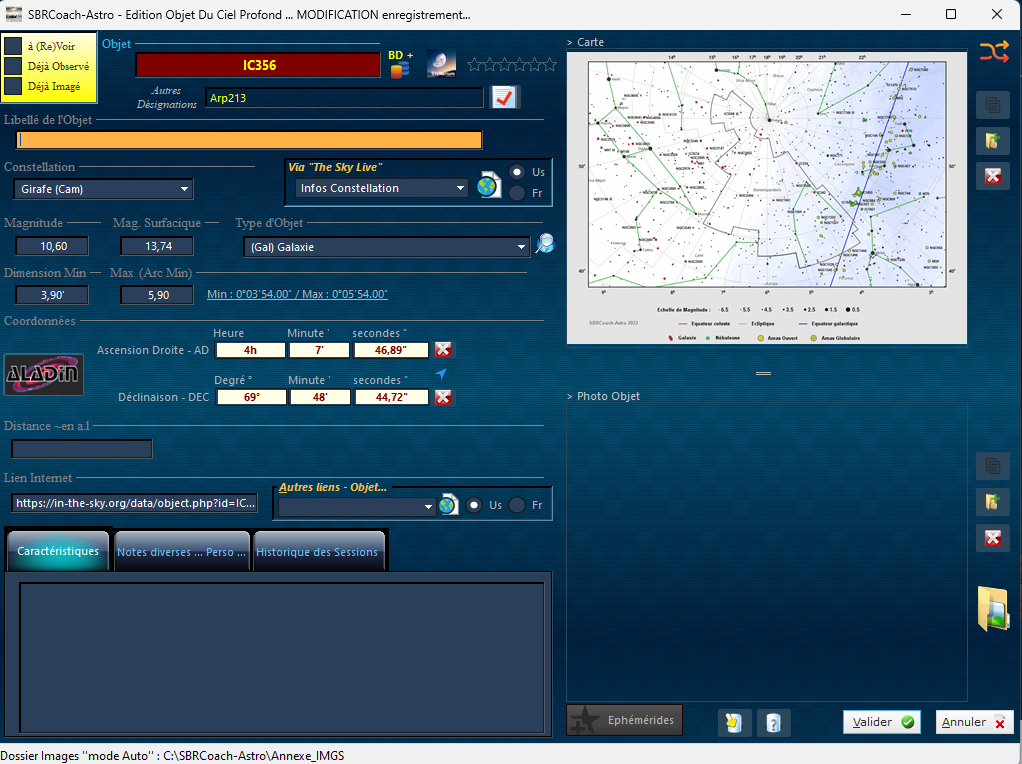Click the orange shuffle arrows icon
The width and height of the screenshot is (1022, 764).
tap(994, 51)
